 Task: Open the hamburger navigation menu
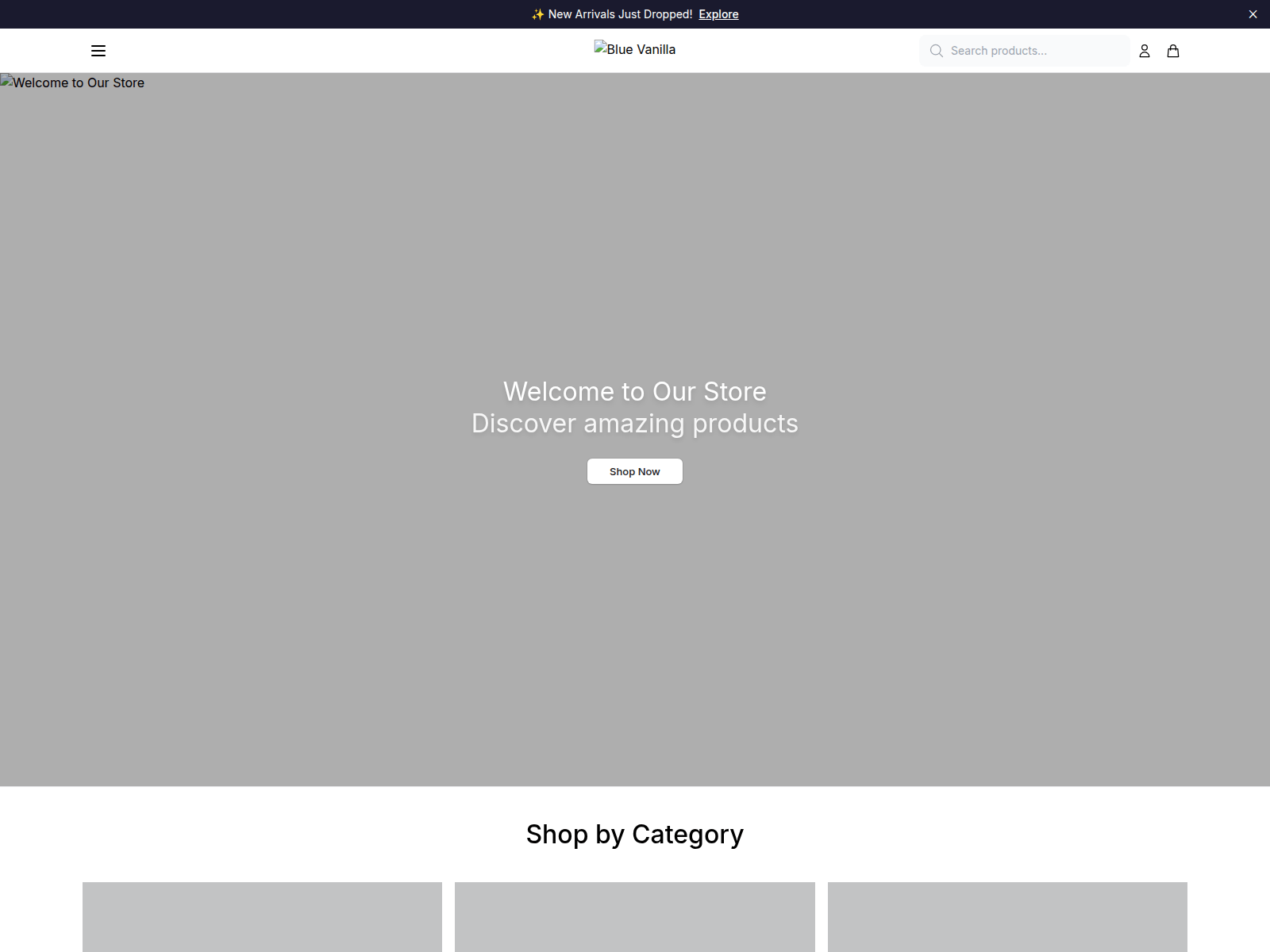(98, 51)
